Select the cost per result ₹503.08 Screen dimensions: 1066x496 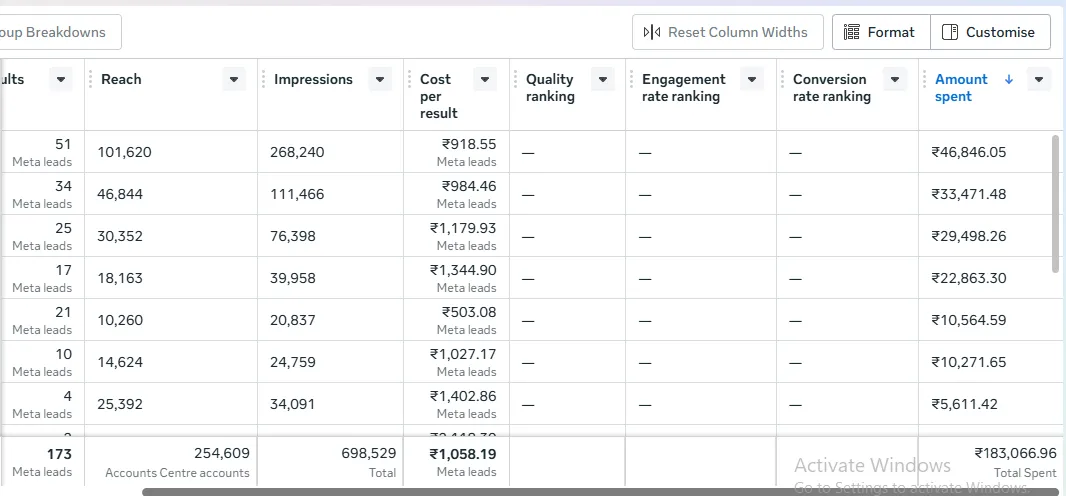[469, 313]
